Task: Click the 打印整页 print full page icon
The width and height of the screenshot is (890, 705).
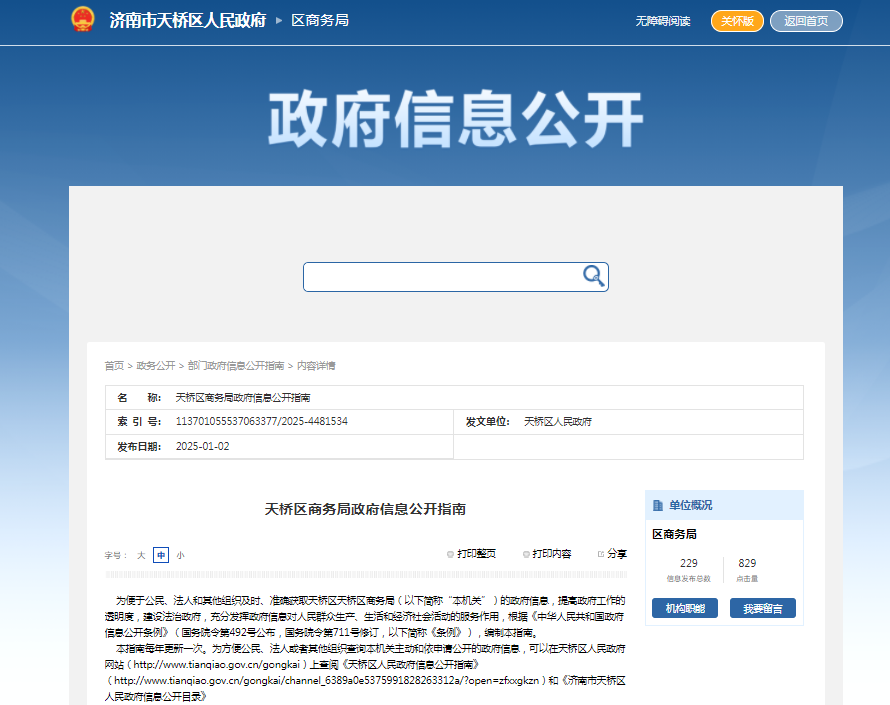Action: click(x=451, y=554)
